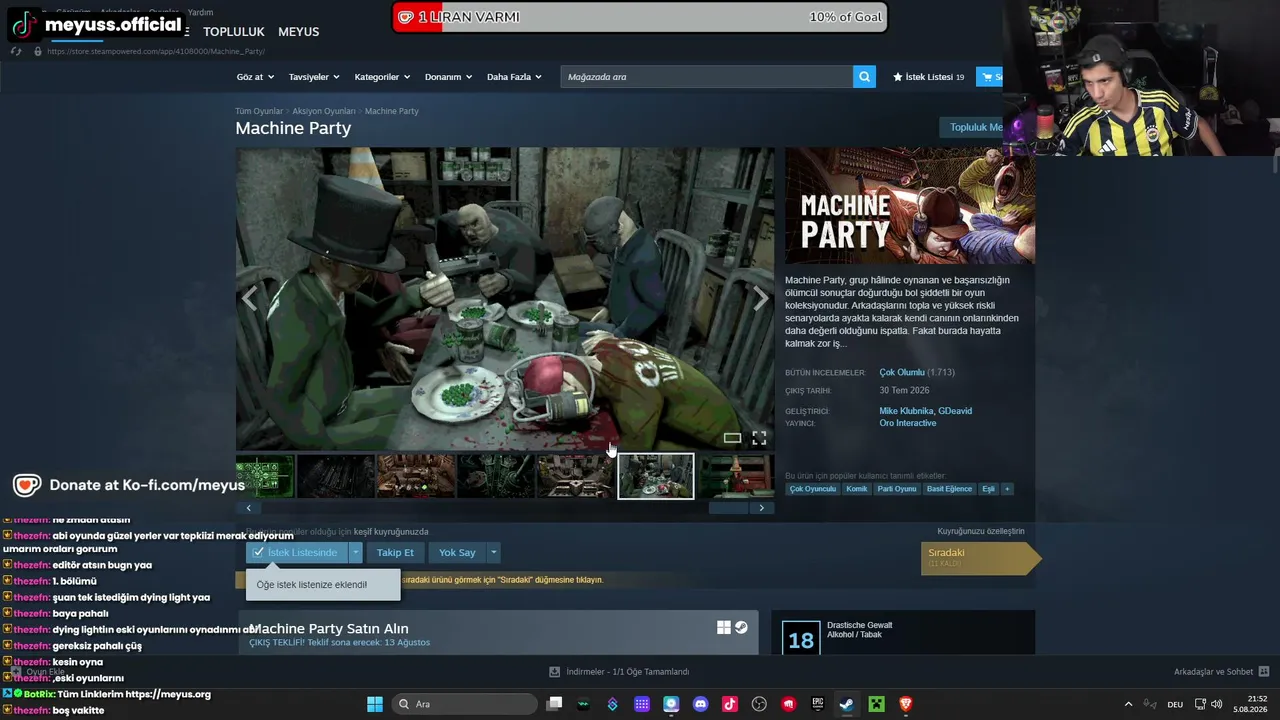This screenshot has width=1280, height=720.
Task: Open Discord from the taskbar
Action: pyautogui.click(x=700, y=704)
